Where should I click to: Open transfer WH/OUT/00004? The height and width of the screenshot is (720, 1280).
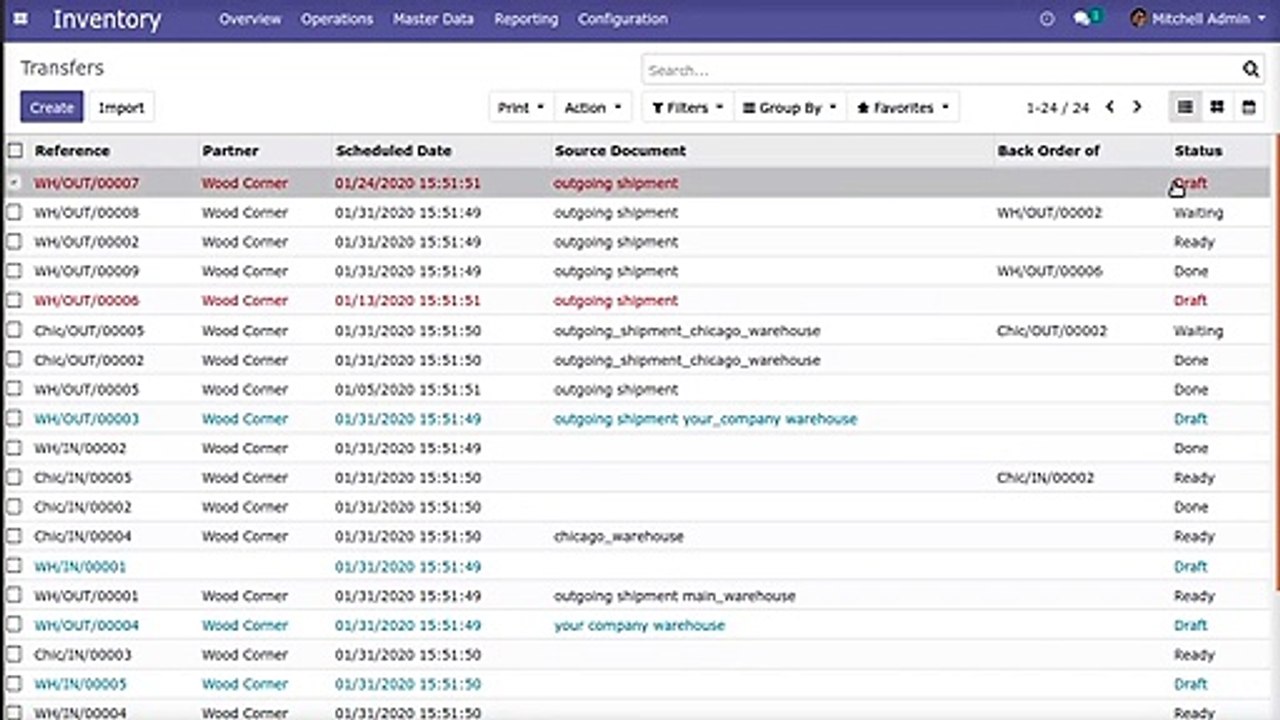[x=86, y=625]
